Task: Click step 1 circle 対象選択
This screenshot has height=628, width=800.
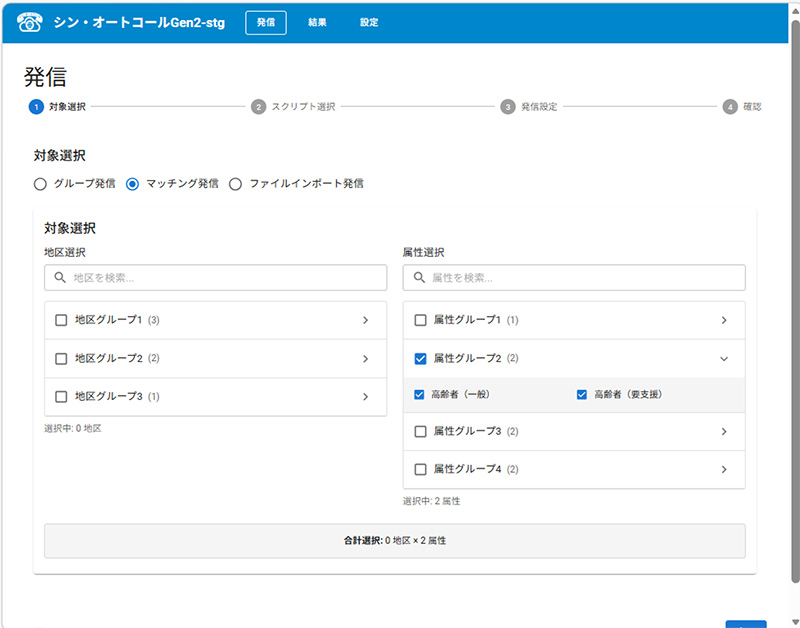Action: coord(36,107)
